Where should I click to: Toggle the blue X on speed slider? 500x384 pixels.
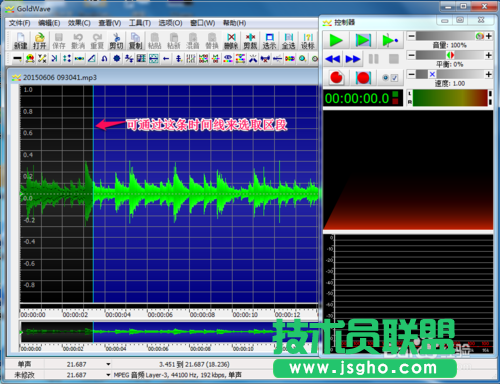coord(432,74)
